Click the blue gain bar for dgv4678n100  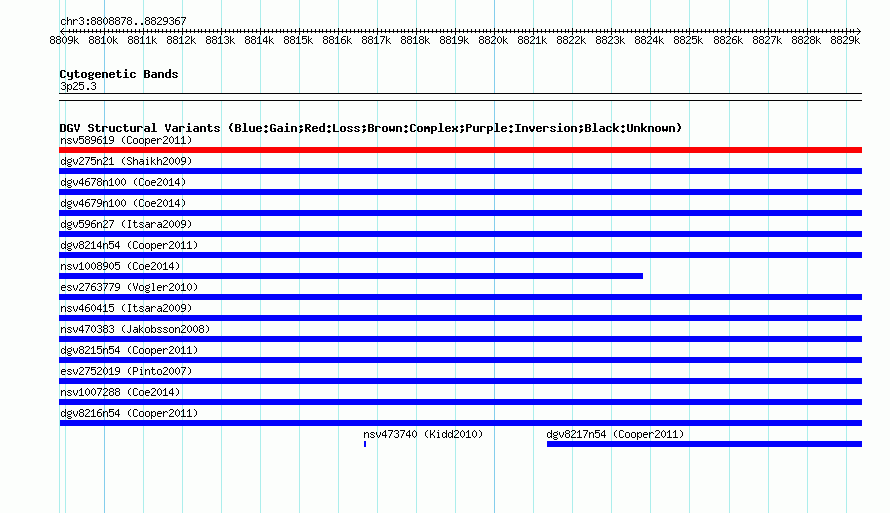point(460,192)
